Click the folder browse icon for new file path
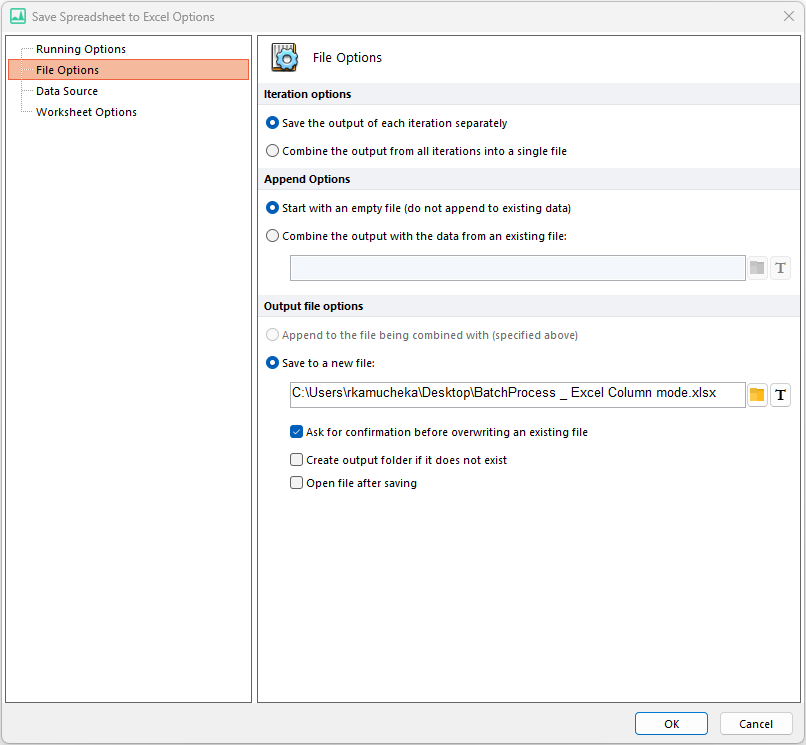This screenshot has width=806, height=745. (757, 395)
